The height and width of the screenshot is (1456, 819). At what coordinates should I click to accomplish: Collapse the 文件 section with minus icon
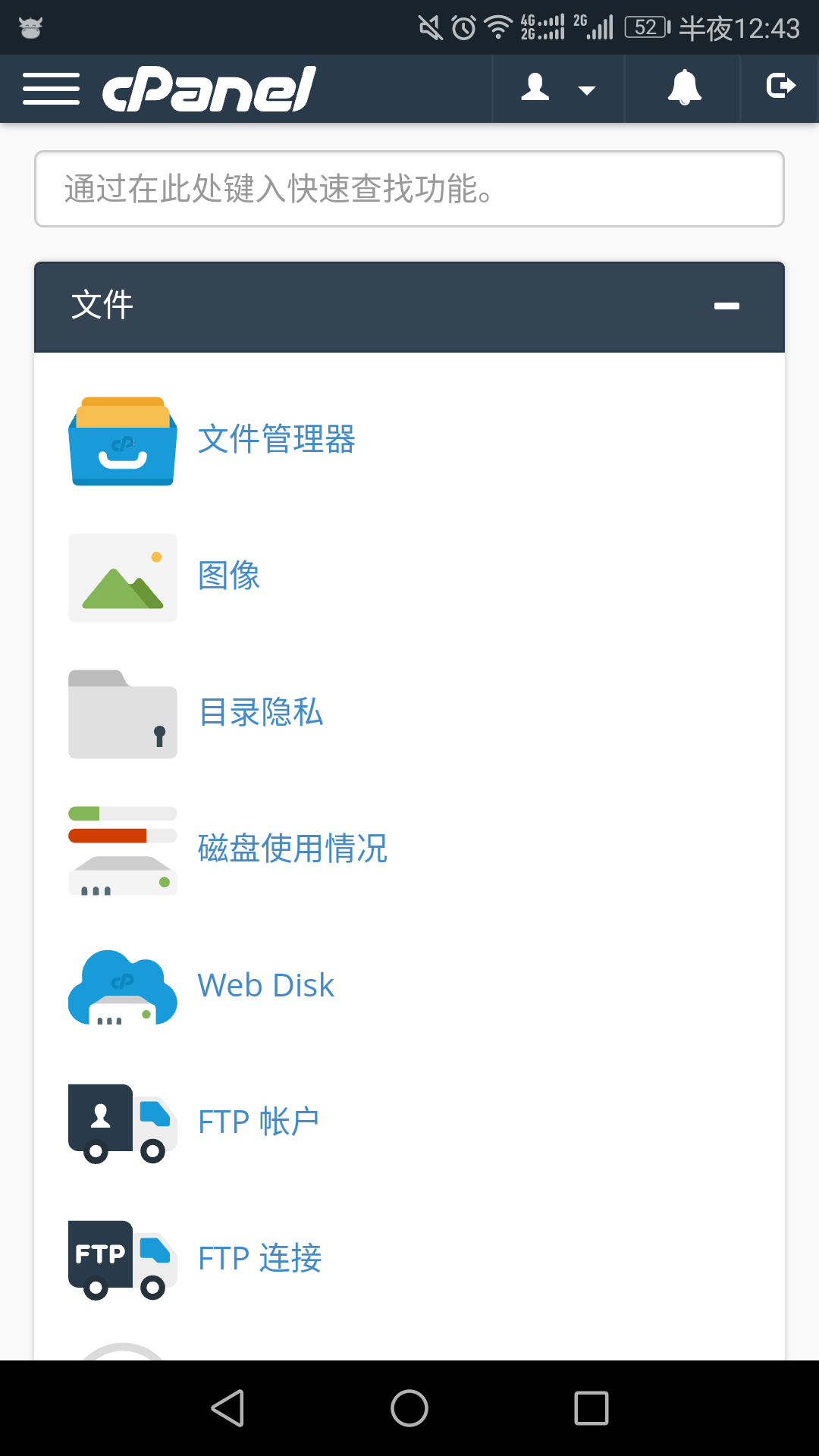tap(726, 306)
